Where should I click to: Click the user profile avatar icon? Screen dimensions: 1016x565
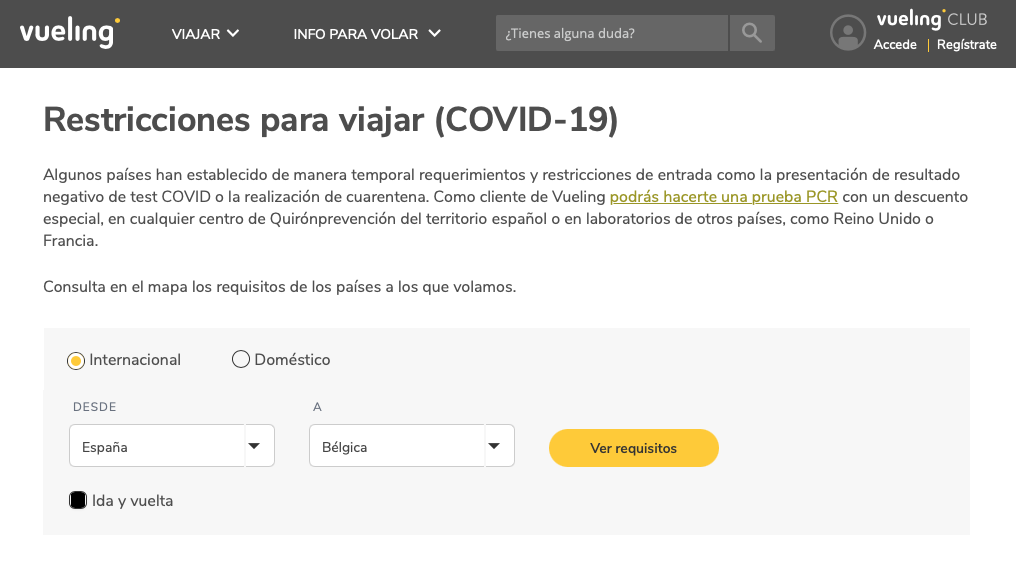[x=847, y=33]
